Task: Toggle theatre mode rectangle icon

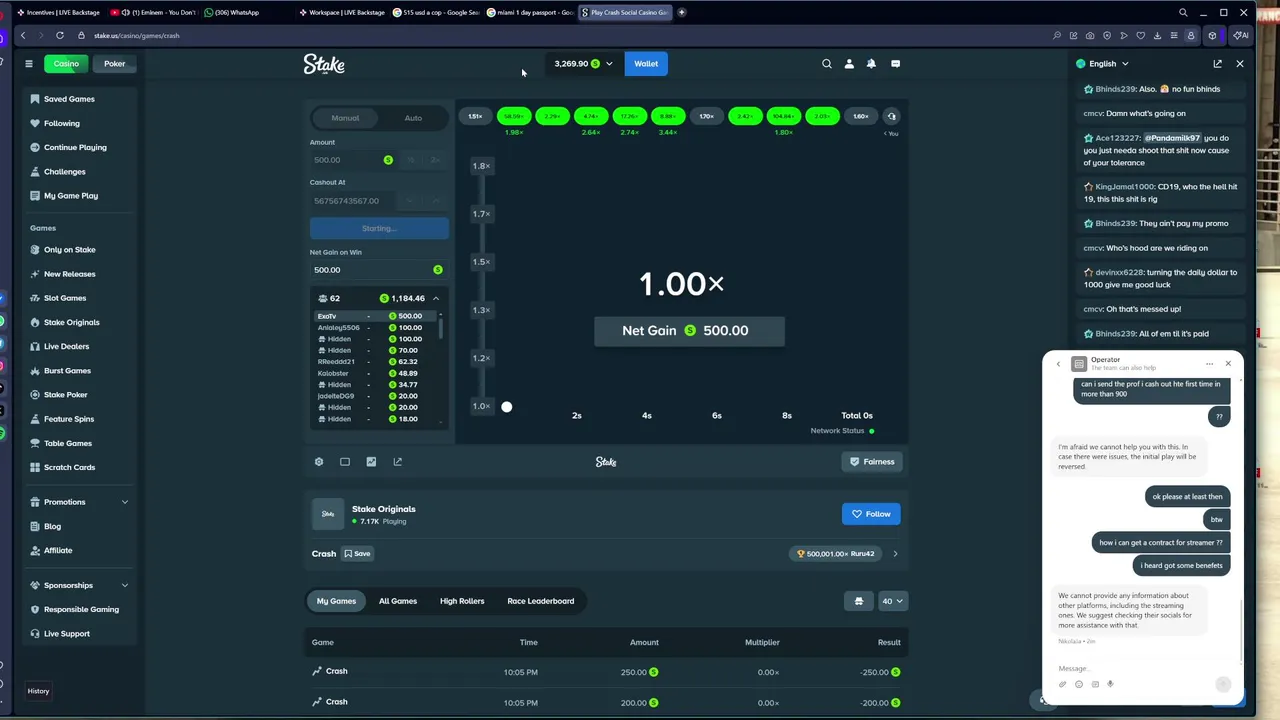Action: tap(345, 461)
